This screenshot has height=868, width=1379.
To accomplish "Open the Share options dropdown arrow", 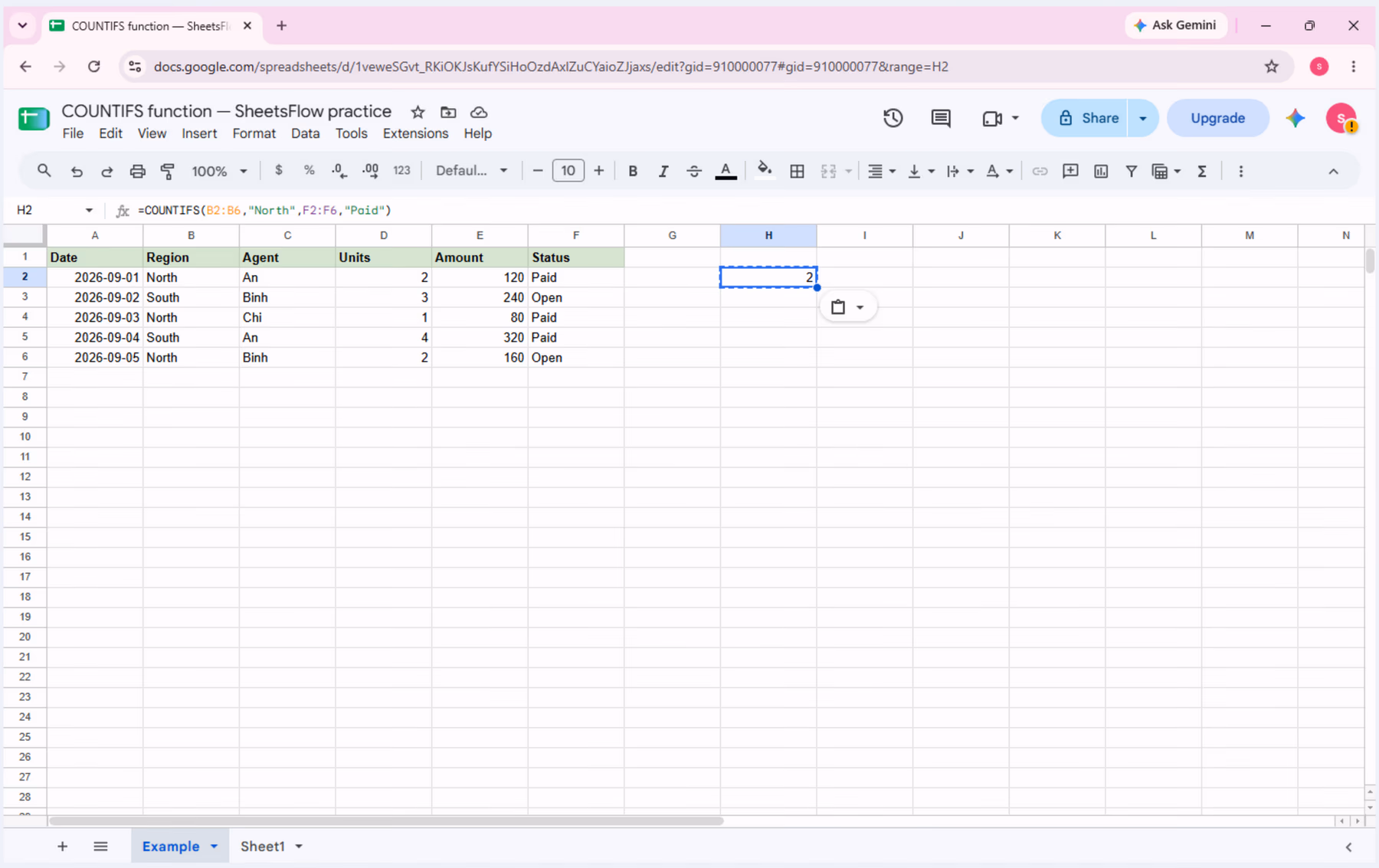I will click(x=1143, y=118).
